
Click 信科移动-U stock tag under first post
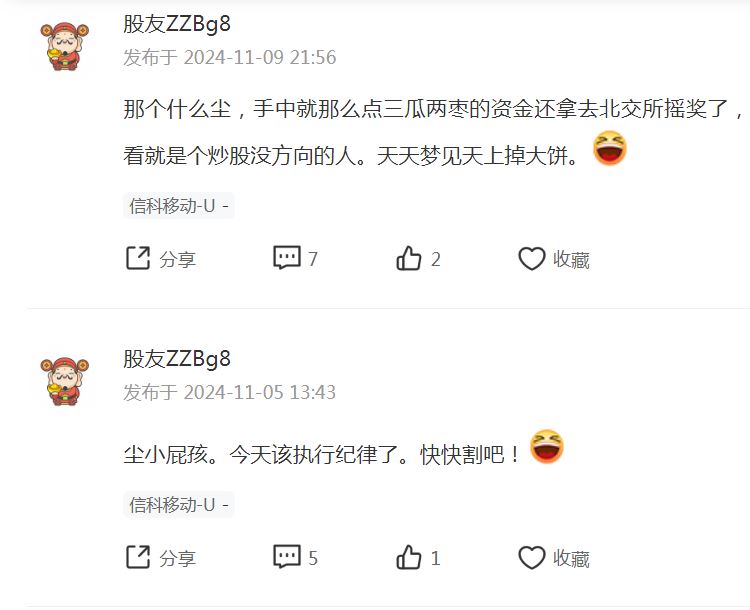click(x=179, y=206)
